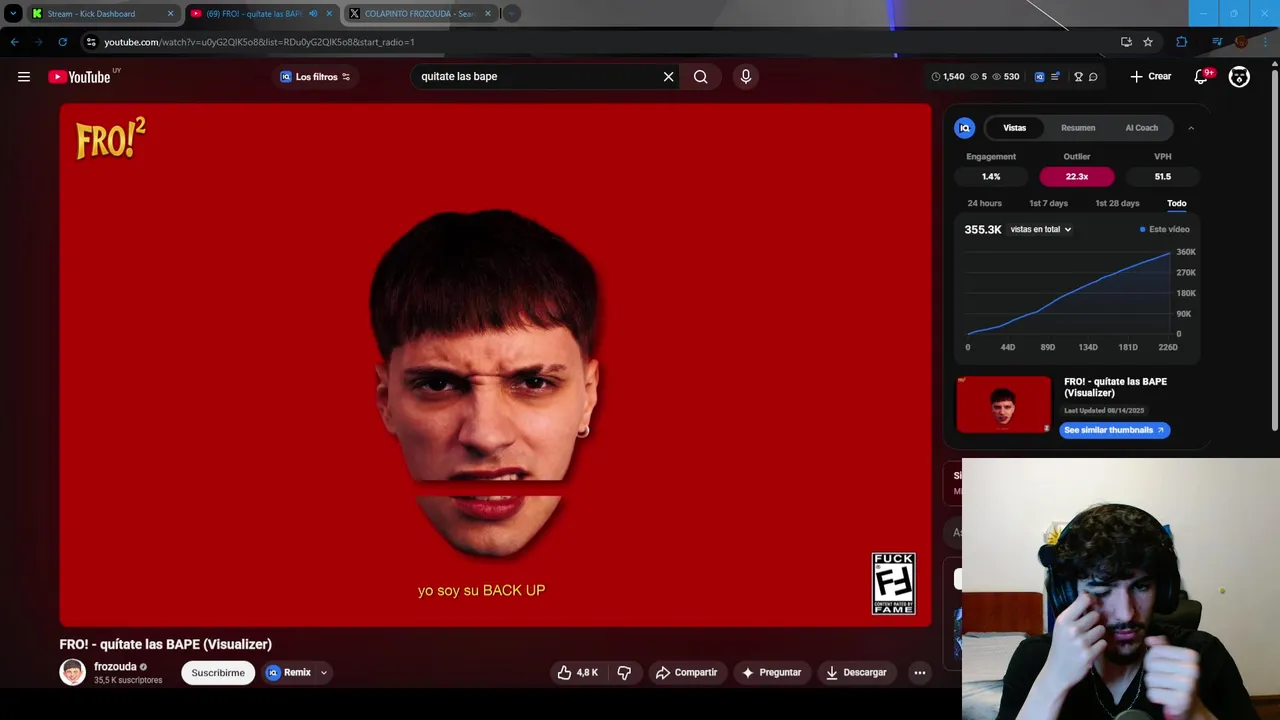The image size is (1280, 720).
Task: Toggle the Los filtros vidIQ filter button
Action: tap(315, 77)
